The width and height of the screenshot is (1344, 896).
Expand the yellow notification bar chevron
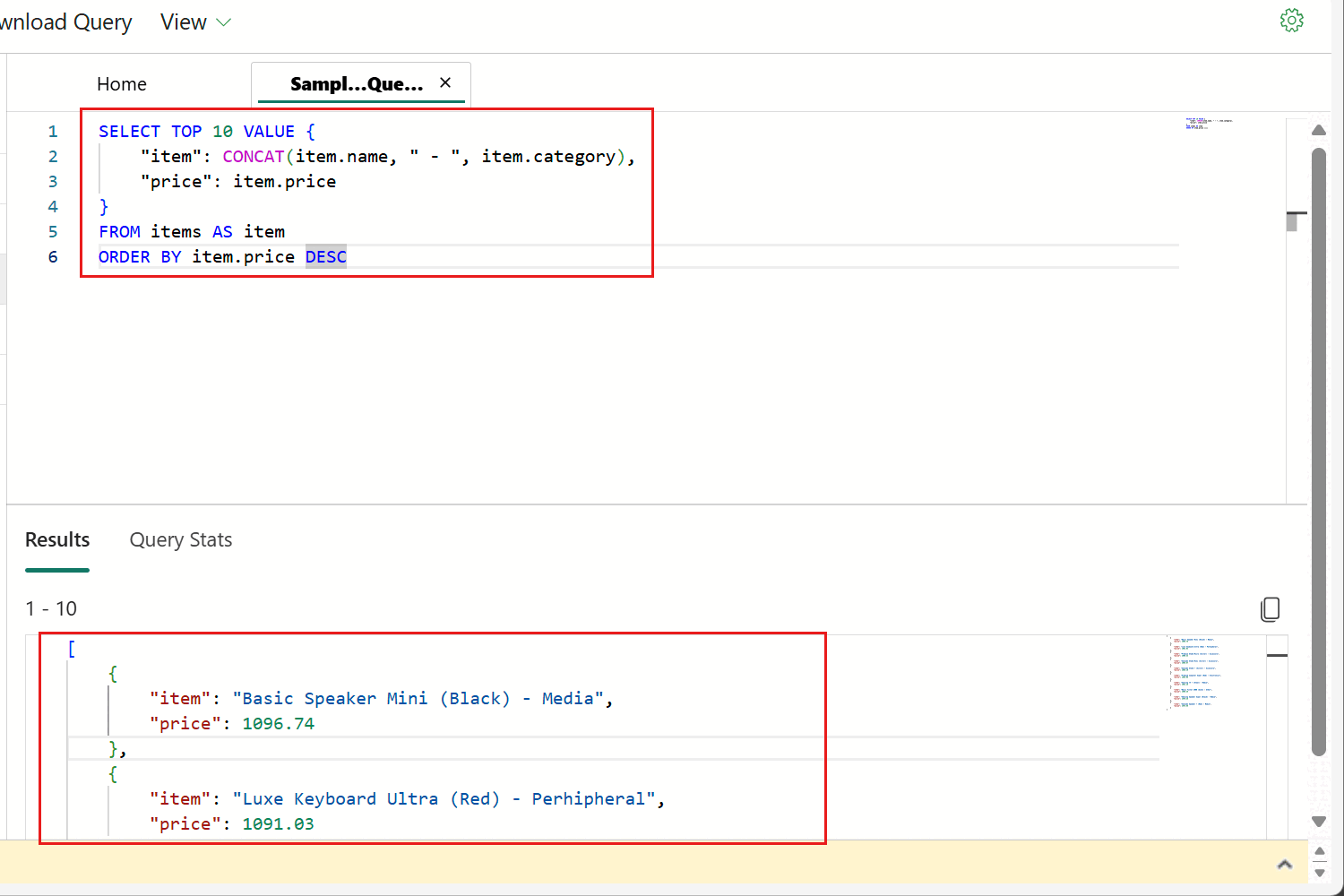pyautogui.click(x=1285, y=865)
